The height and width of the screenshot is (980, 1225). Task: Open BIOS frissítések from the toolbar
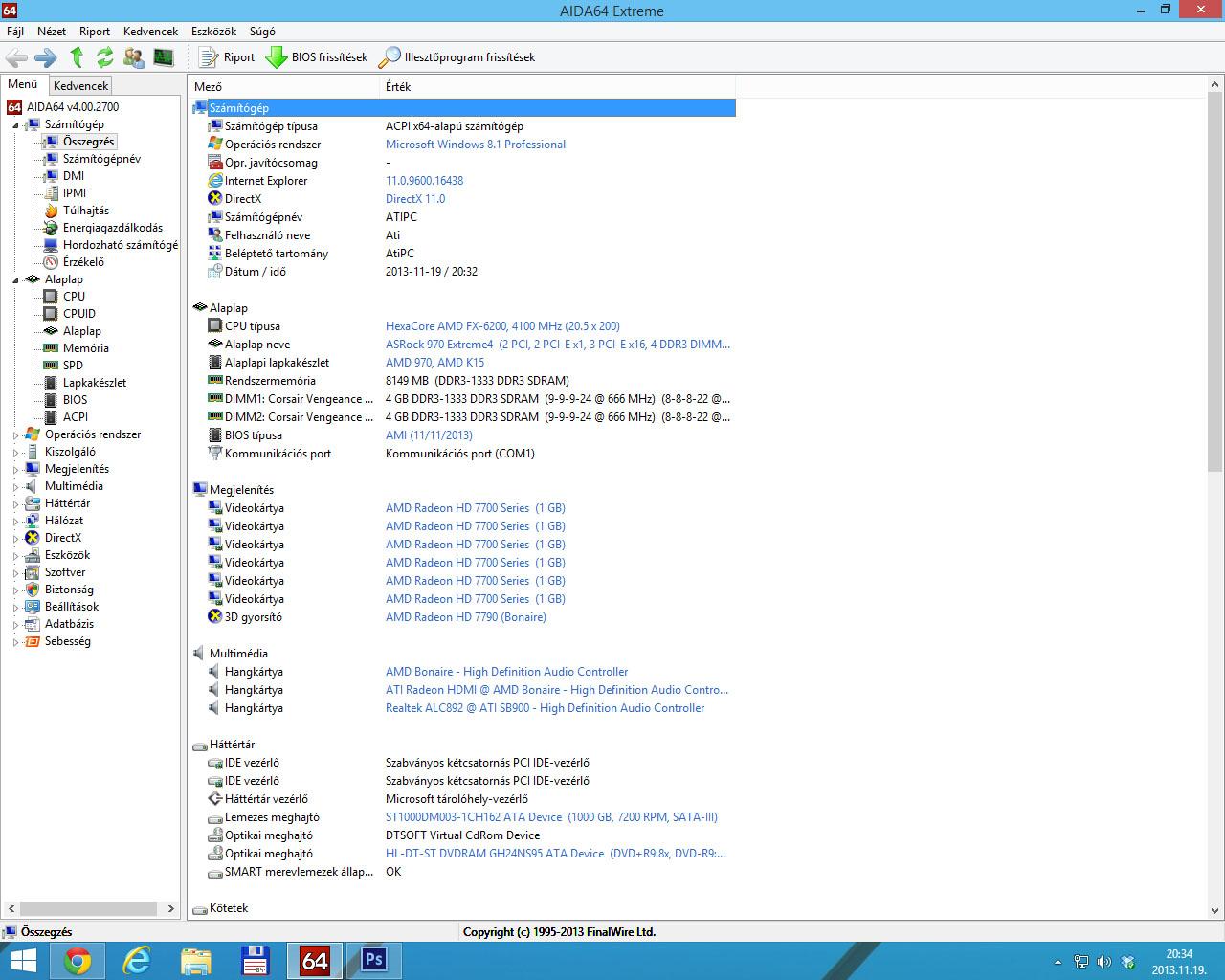pos(317,57)
